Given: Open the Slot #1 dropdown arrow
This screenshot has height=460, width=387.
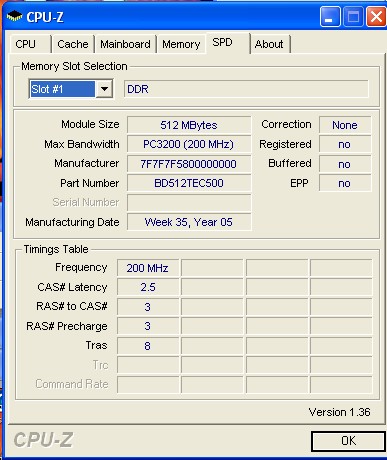Looking at the screenshot, I should pos(104,89).
